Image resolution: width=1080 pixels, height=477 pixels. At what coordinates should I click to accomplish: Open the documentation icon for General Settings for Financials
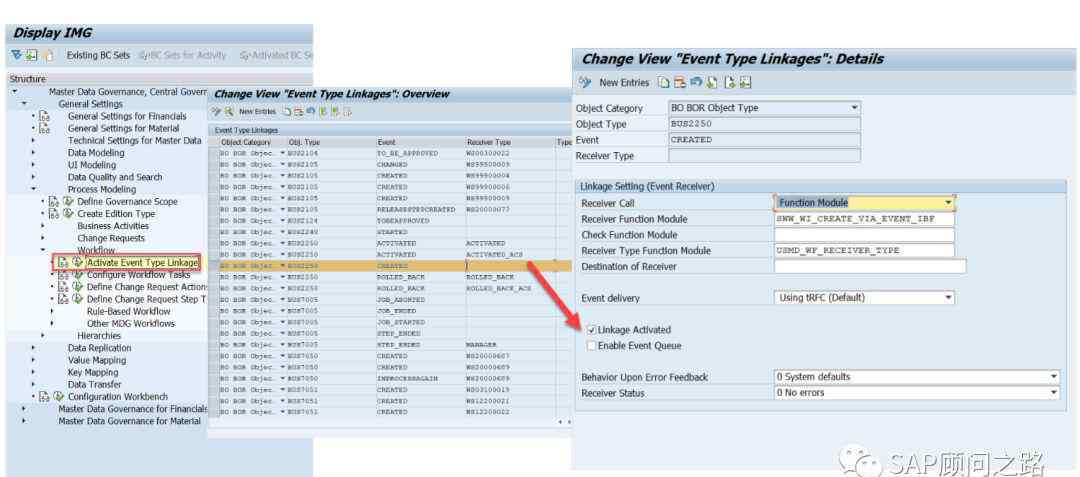(43, 116)
